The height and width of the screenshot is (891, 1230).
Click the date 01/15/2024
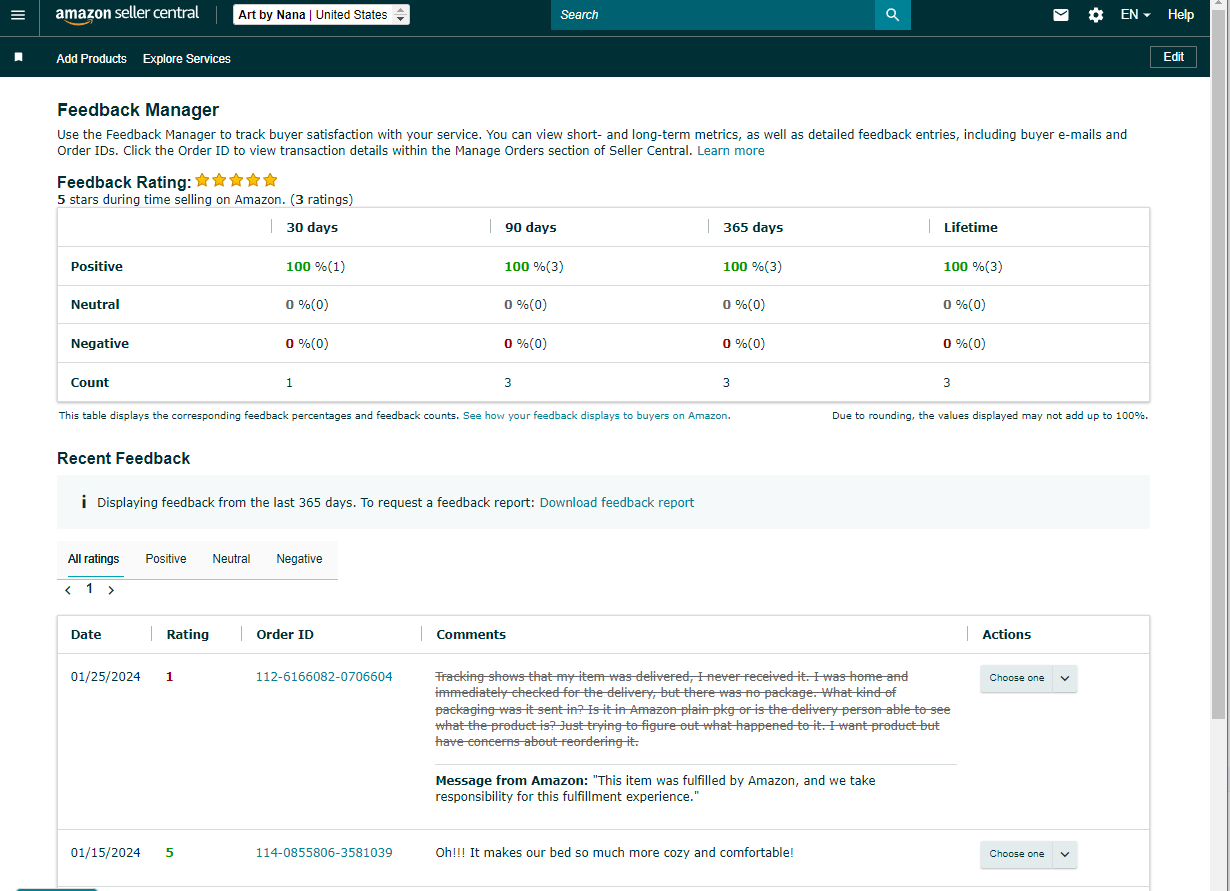[x=106, y=853]
